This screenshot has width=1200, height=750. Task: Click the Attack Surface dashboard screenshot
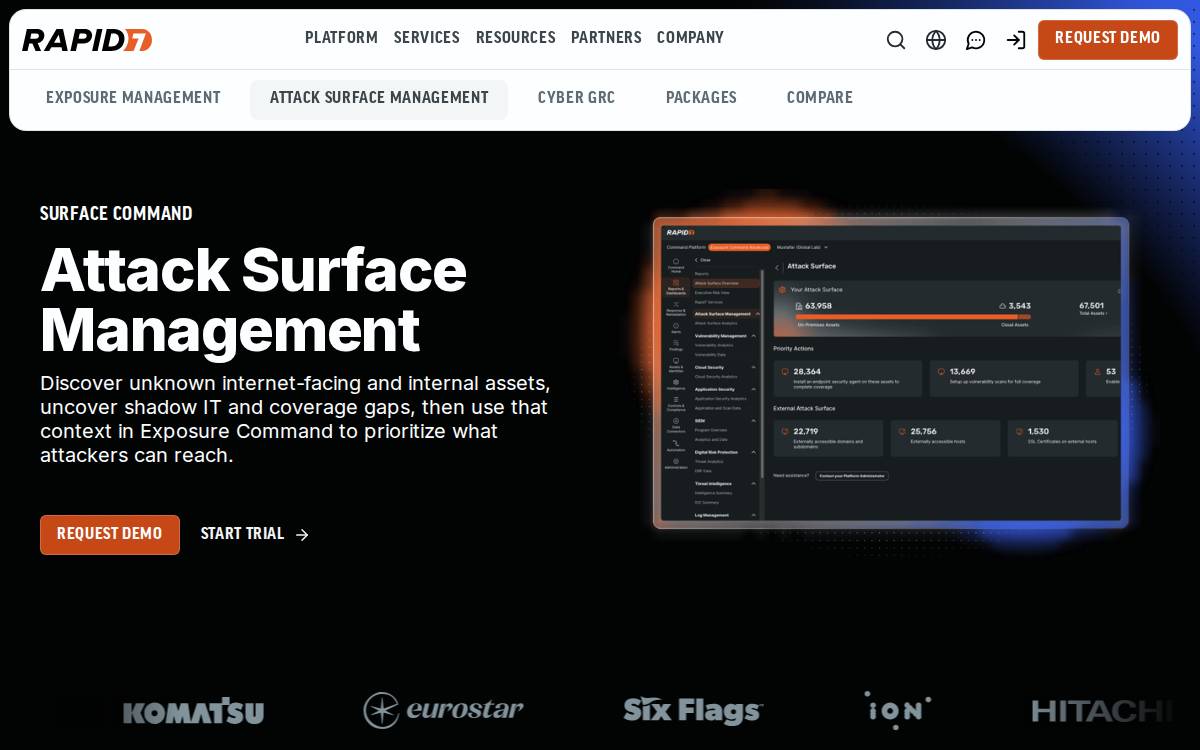891,372
